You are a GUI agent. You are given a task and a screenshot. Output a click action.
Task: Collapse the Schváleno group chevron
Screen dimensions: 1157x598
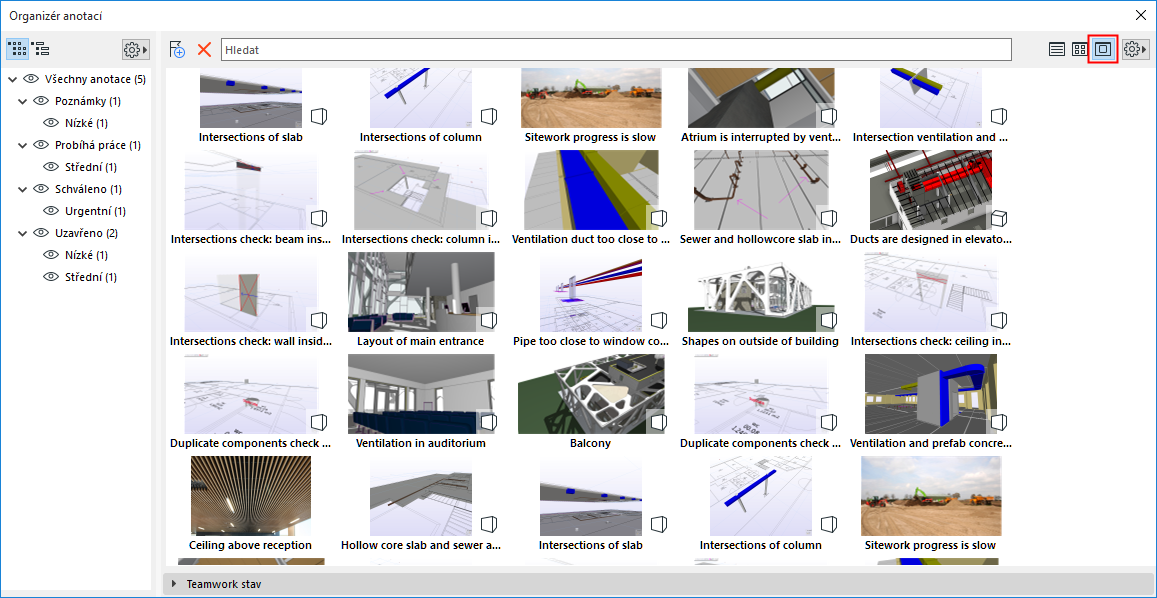(x=23, y=189)
